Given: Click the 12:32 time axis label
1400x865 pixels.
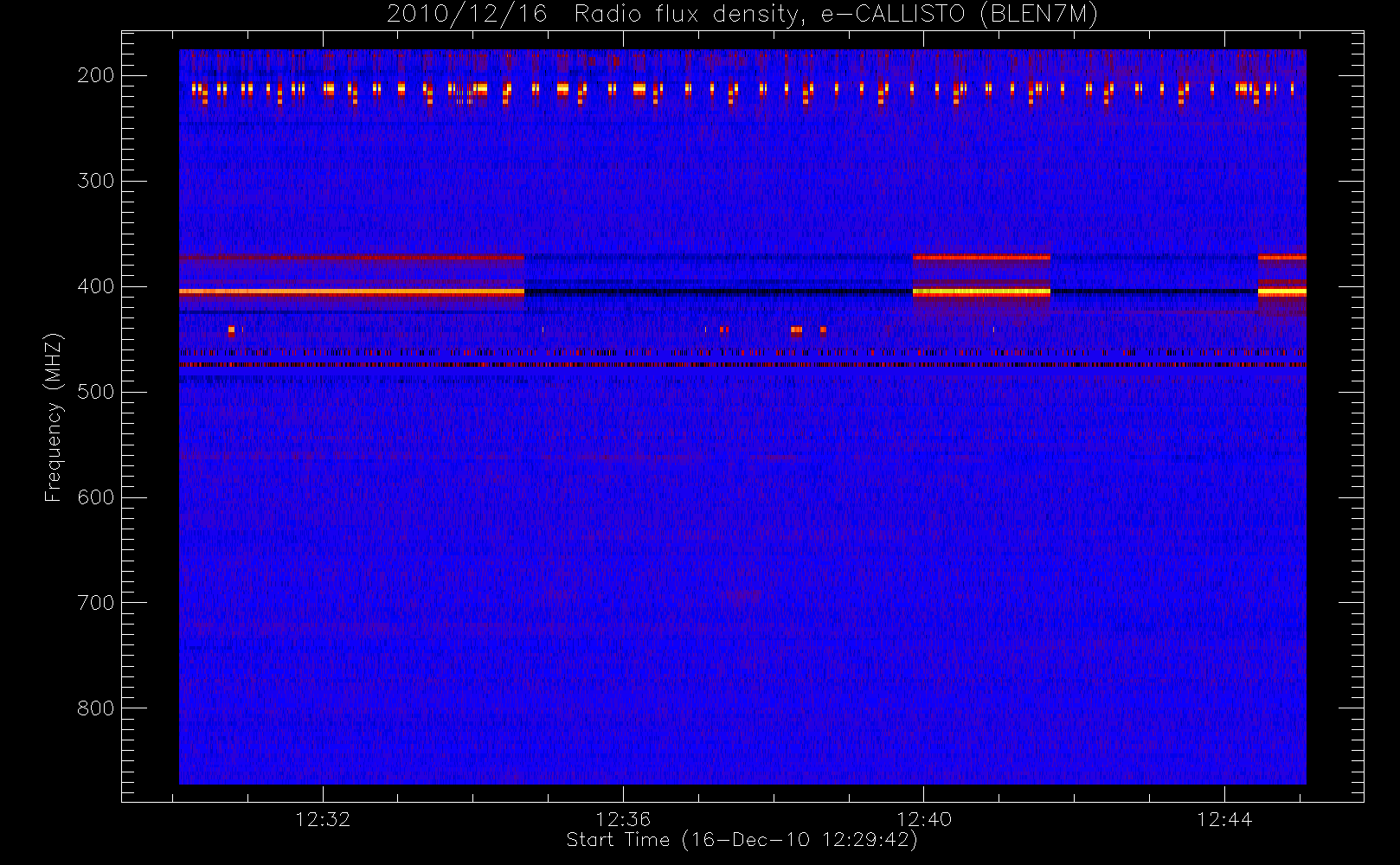Looking at the screenshot, I should pos(323,819).
